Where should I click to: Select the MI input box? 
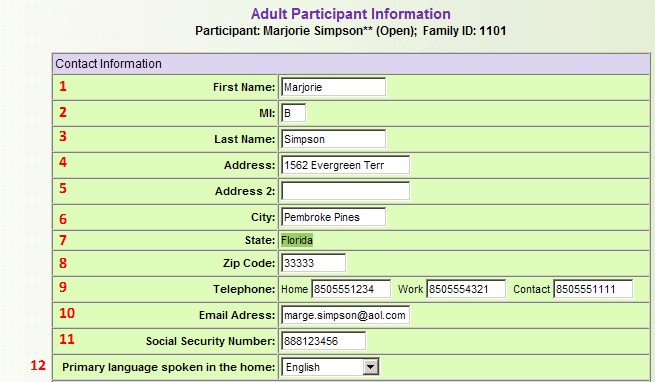tap(294, 113)
